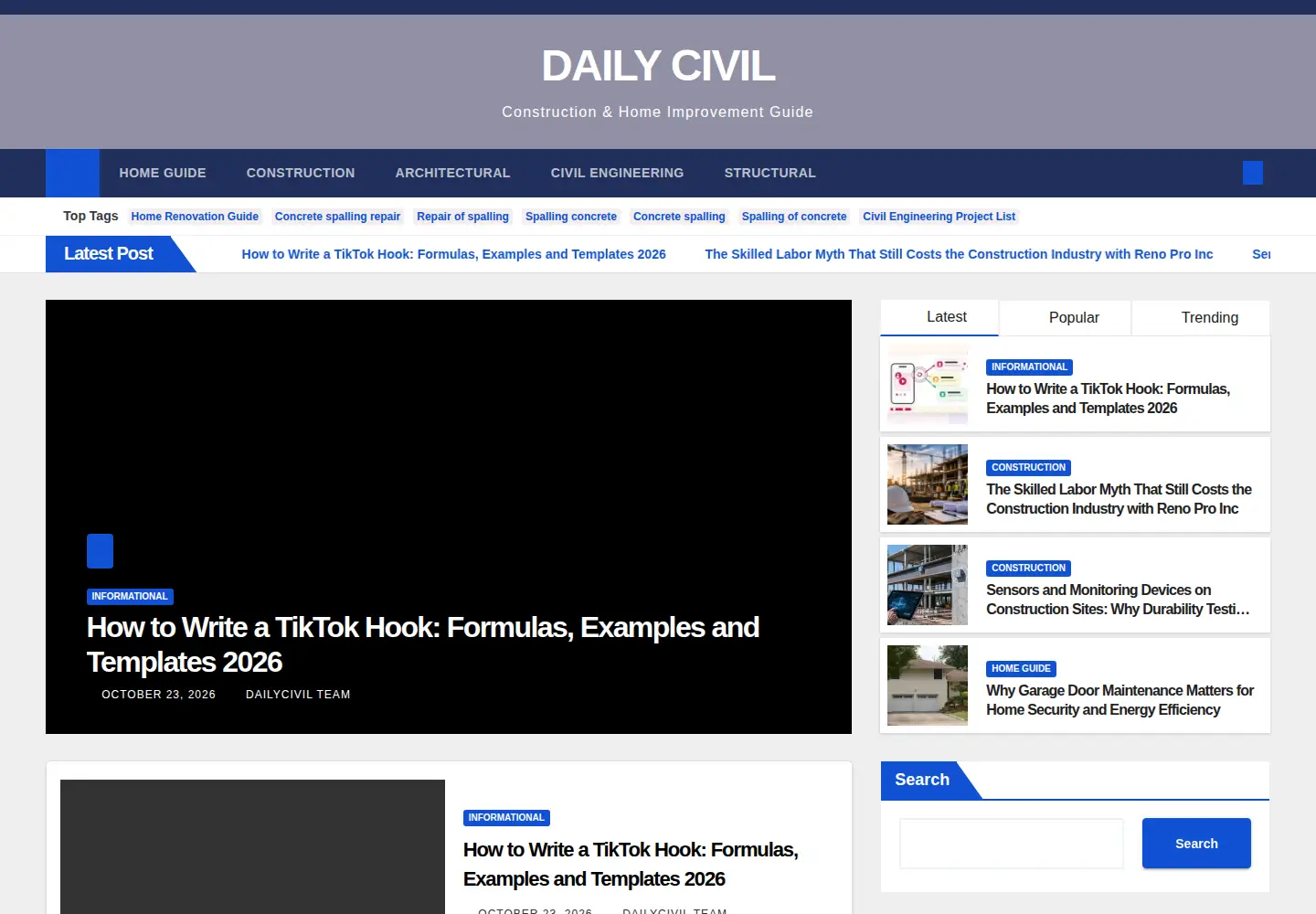Visit the Concrete spalling tag
The height and width of the screenshot is (914, 1316).
point(679,217)
